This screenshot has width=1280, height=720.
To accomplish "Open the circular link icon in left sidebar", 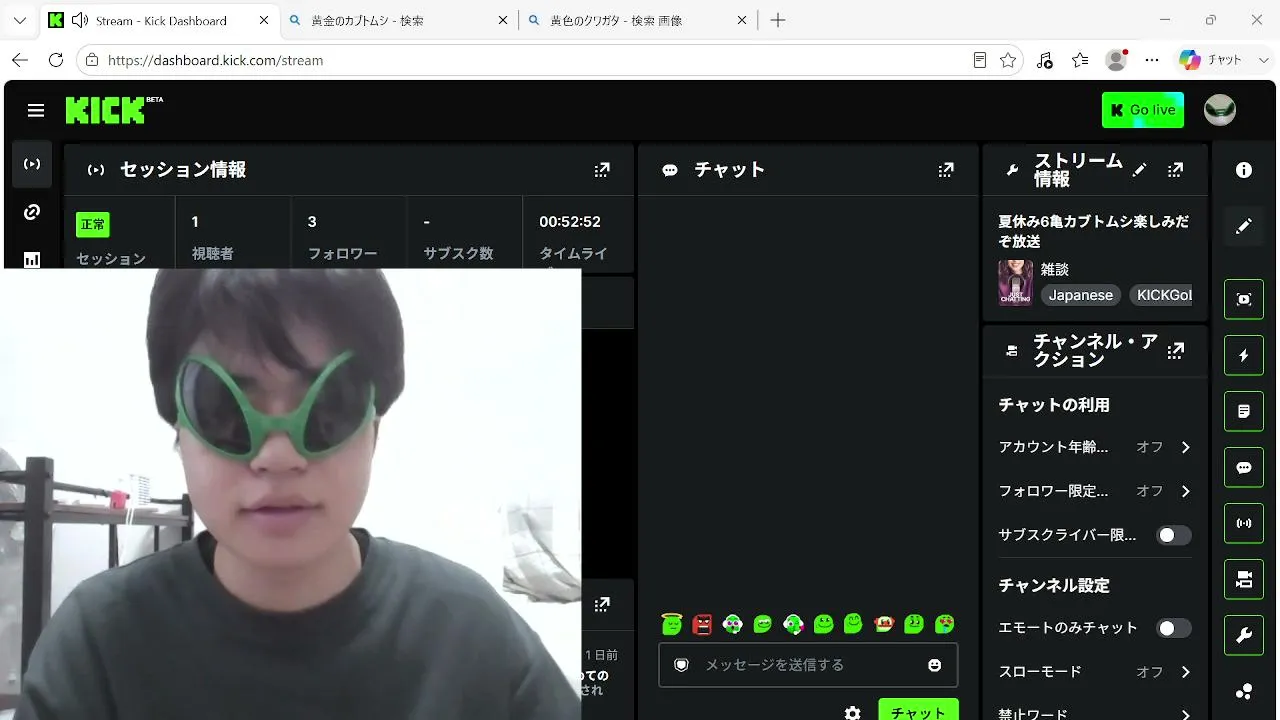I will pyautogui.click(x=32, y=212).
